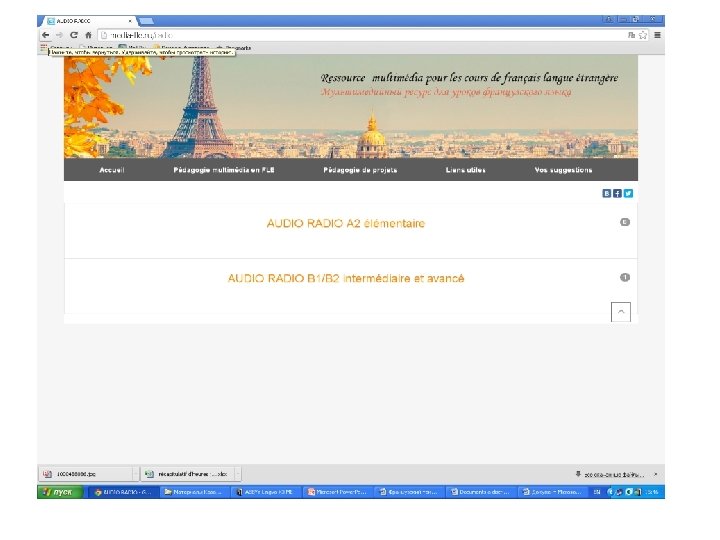
Task: Switch to ABBYY Lingvo taskbar button
Action: coord(266,492)
